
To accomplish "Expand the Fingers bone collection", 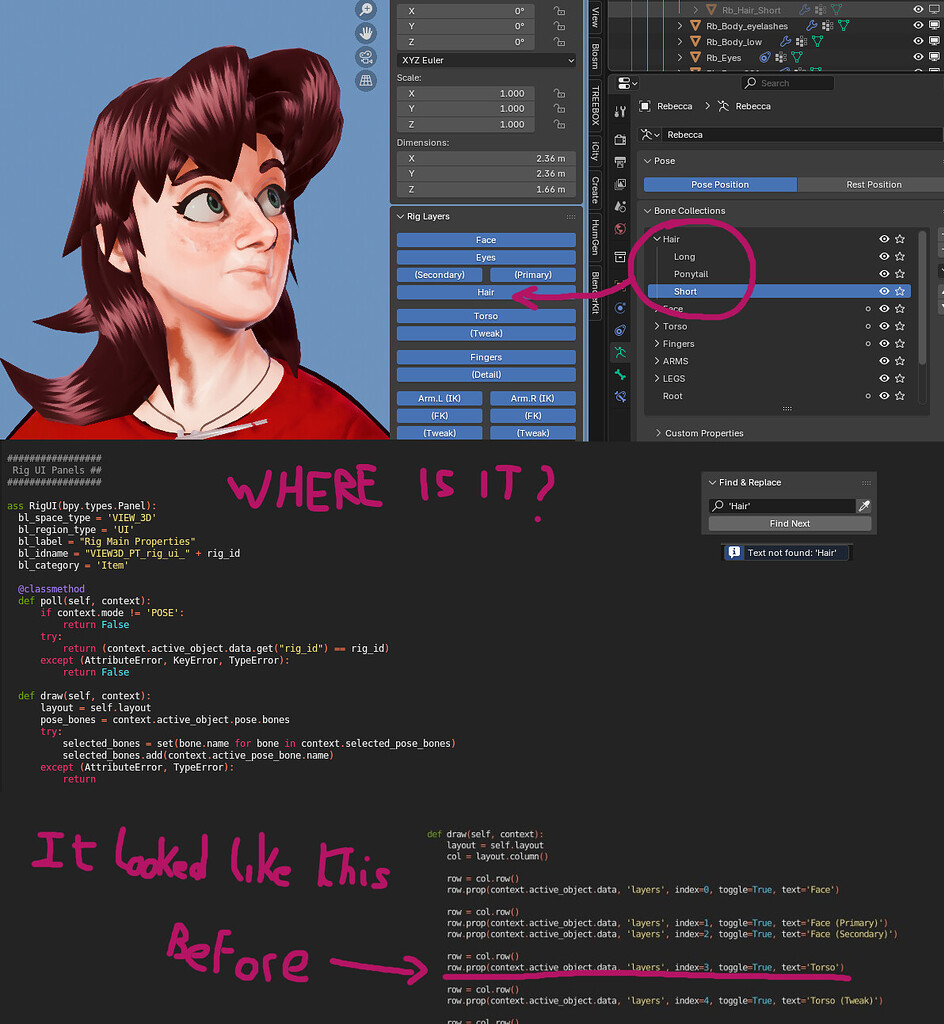I will [x=657, y=344].
